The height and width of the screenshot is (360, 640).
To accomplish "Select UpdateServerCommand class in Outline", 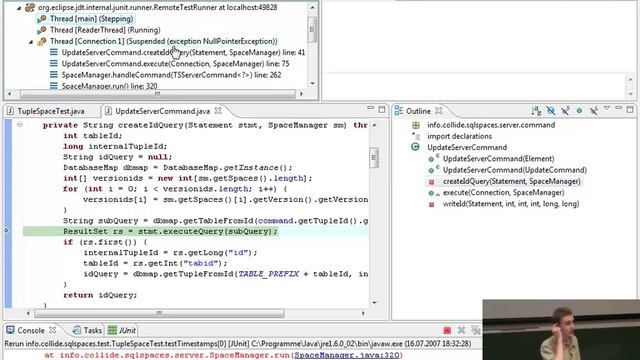I will 467,147.
